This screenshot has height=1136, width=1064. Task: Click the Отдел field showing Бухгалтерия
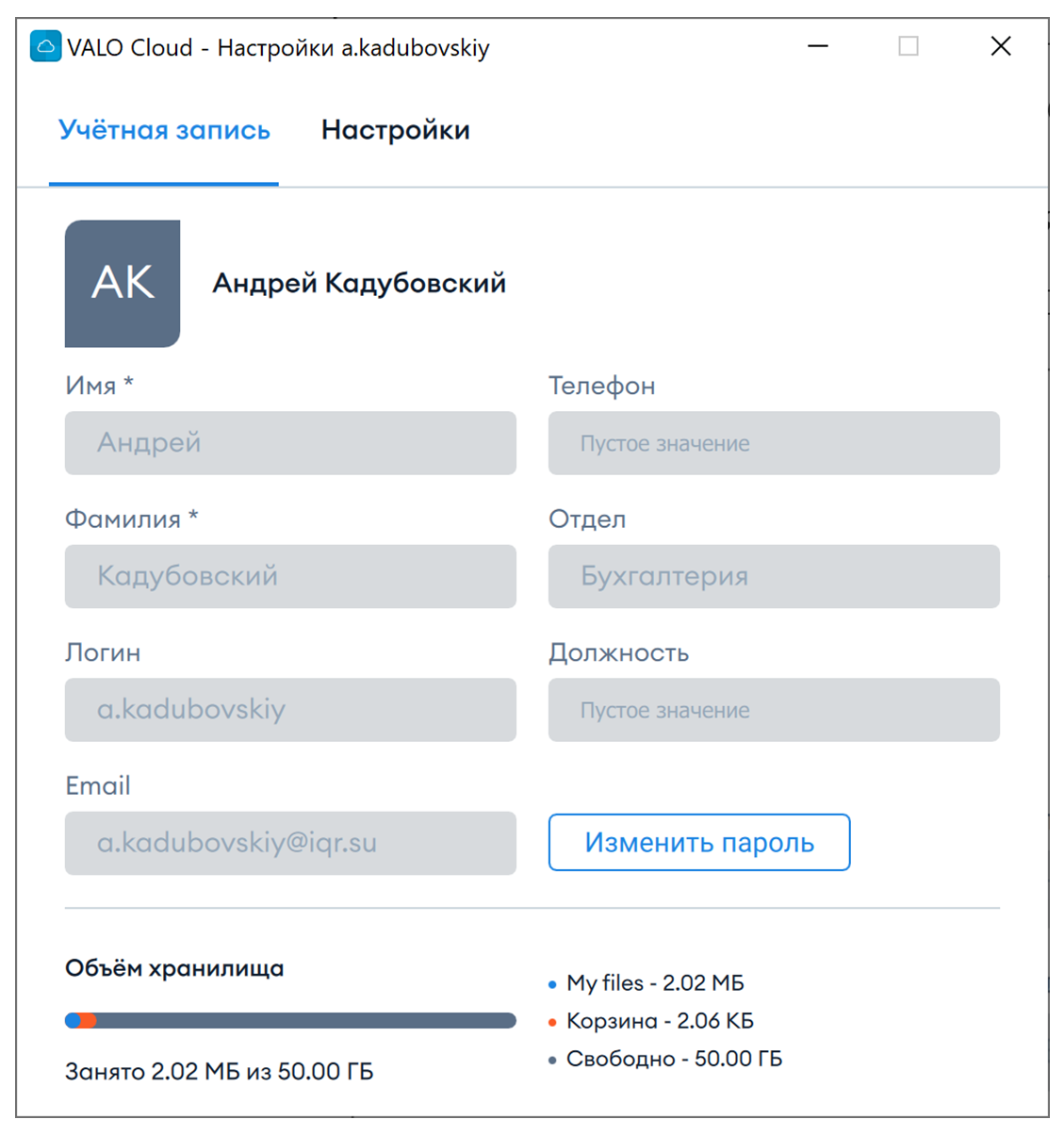(774, 576)
